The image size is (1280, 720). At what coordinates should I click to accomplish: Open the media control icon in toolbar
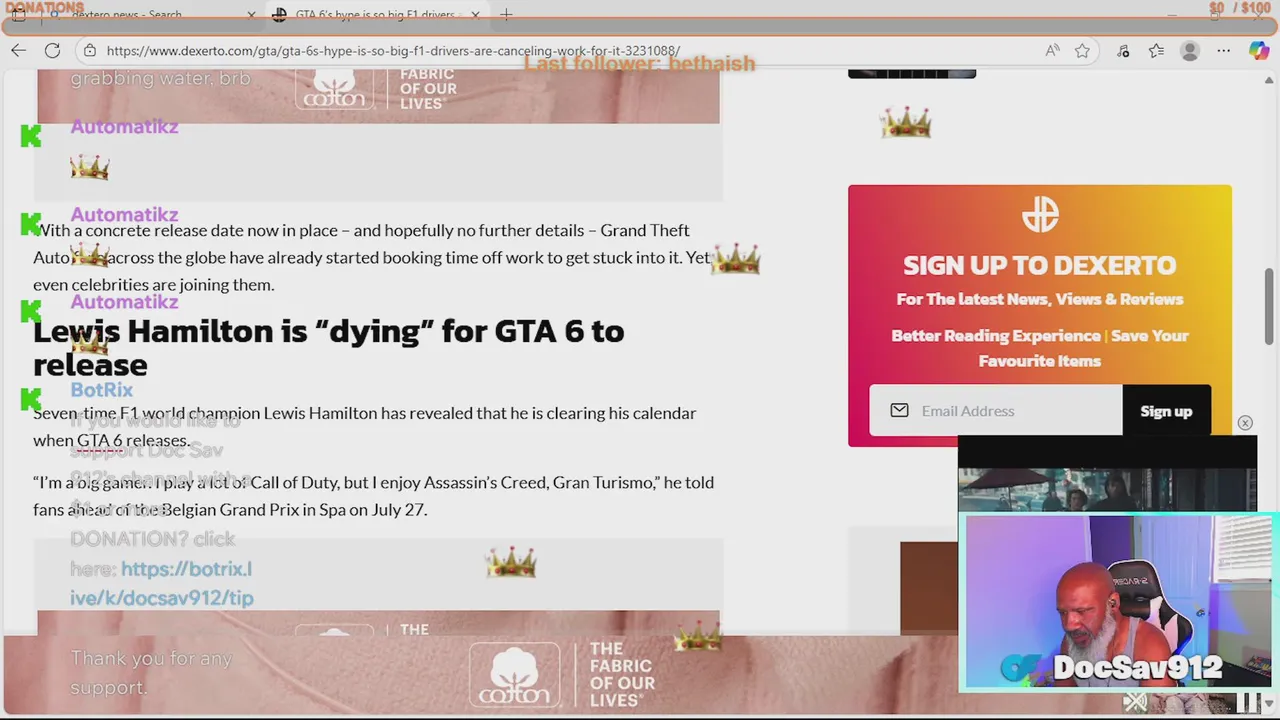1123,50
